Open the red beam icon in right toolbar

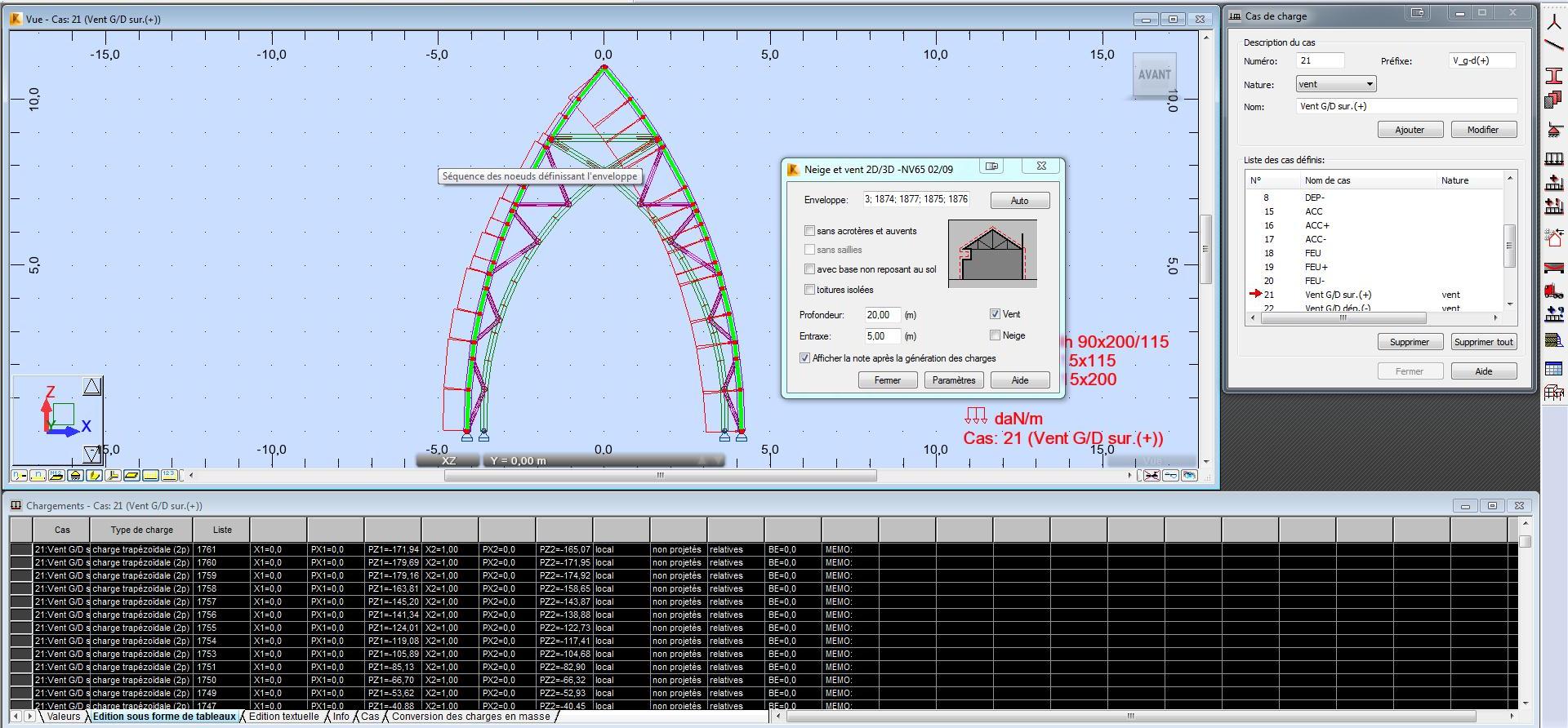pos(1554,267)
